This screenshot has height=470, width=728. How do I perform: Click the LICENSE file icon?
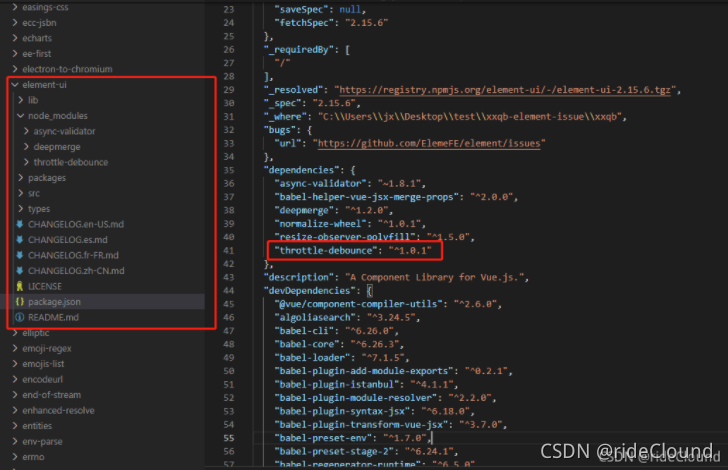coord(20,286)
